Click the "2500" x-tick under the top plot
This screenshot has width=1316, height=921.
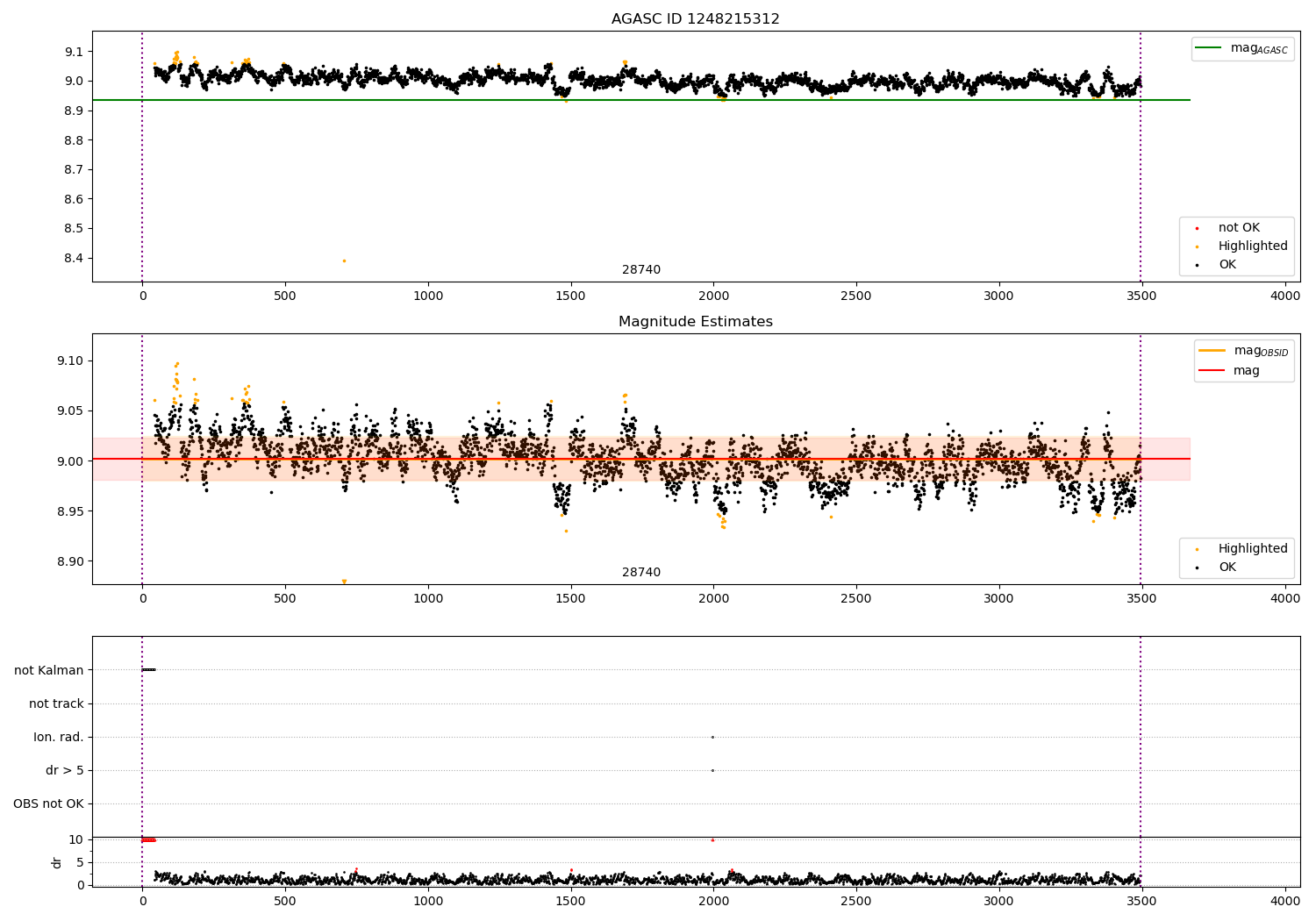pyautogui.click(x=856, y=296)
